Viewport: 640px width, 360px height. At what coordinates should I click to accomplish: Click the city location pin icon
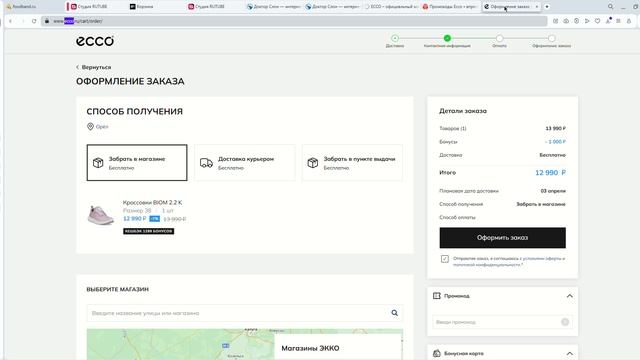pos(90,127)
